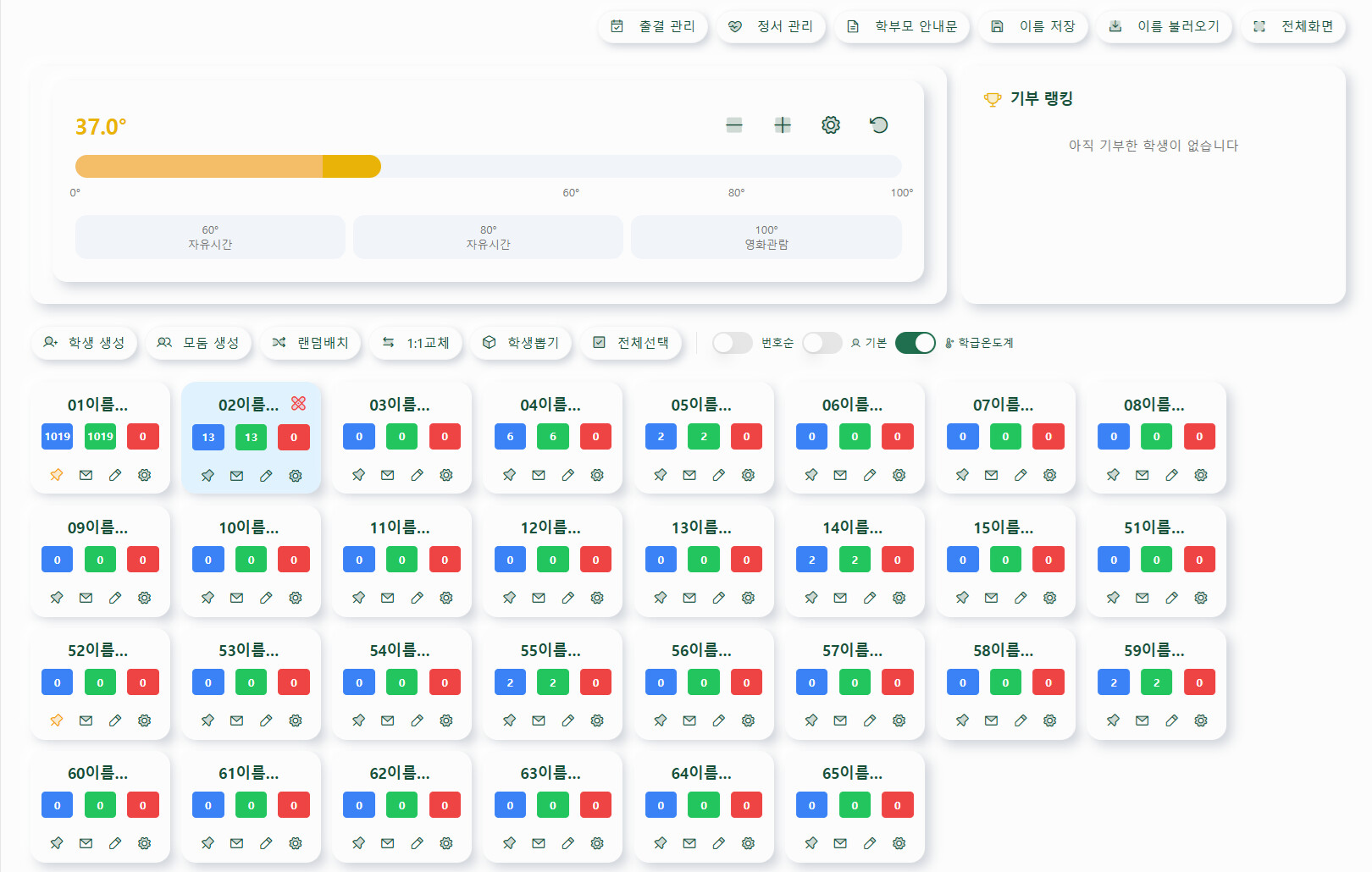Toggle the 기본 switch
This screenshot has width=1372, height=872.
click(822, 343)
